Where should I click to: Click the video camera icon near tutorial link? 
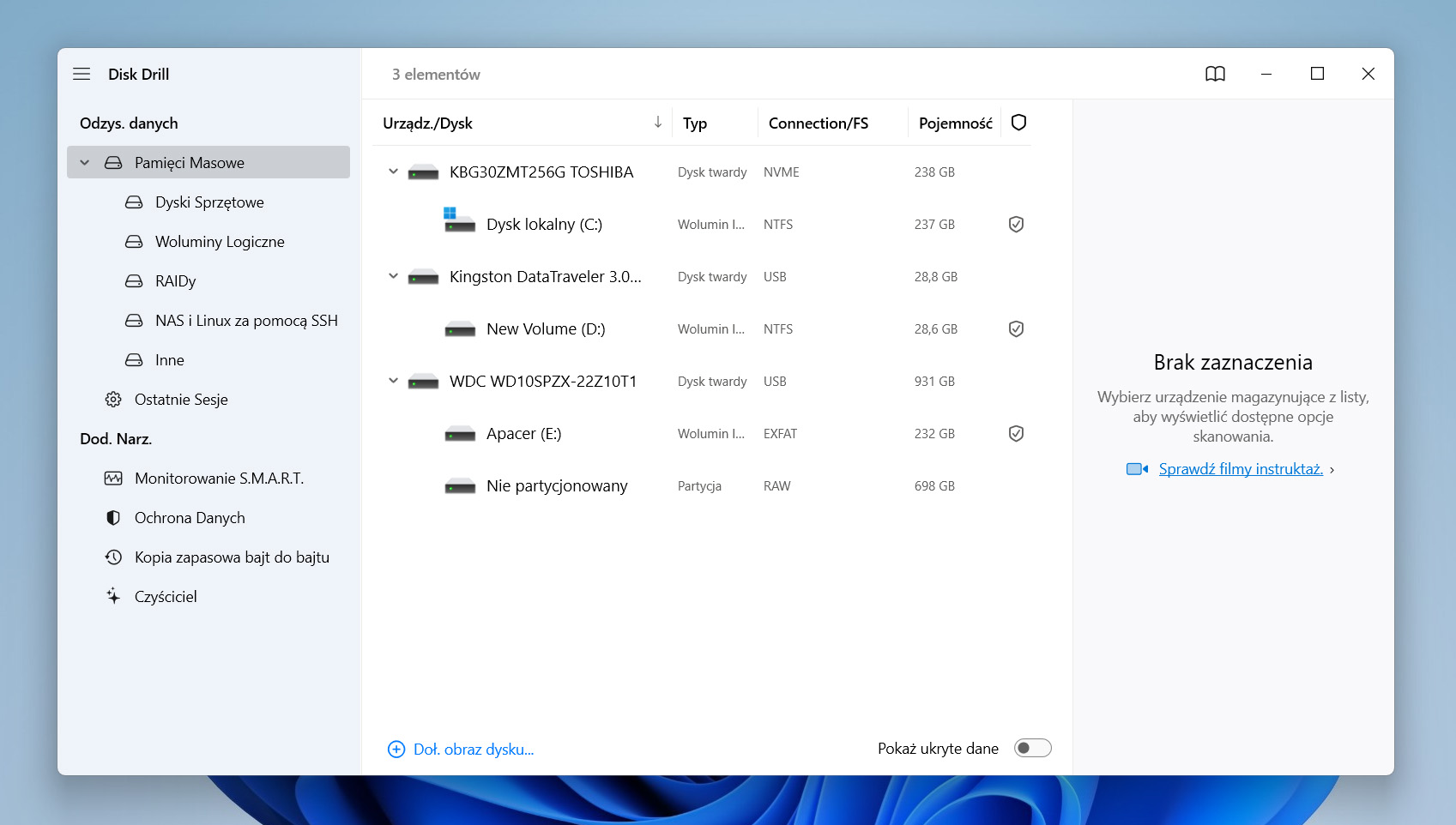(1137, 469)
